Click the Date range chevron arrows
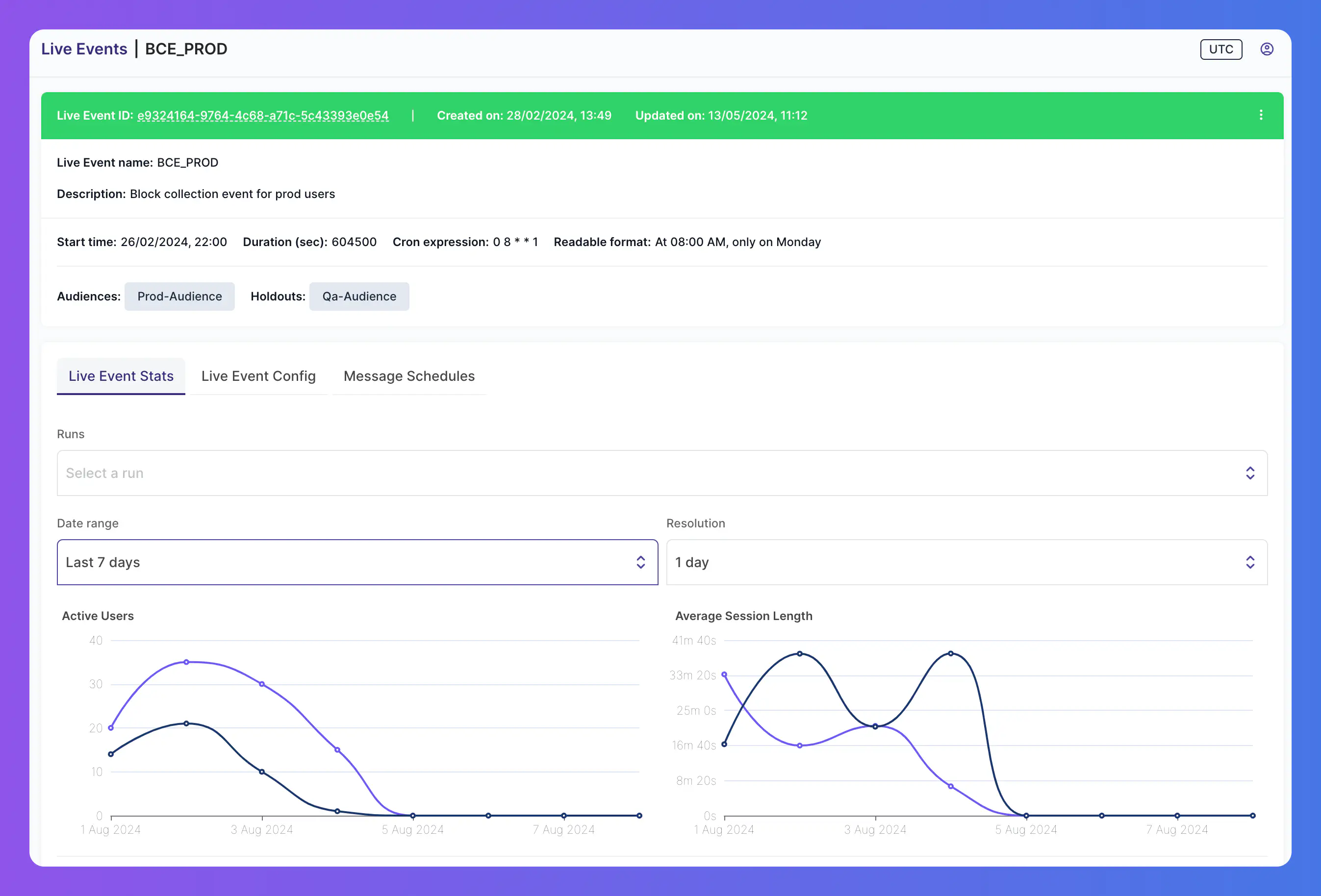This screenshot has width=1321, height=896. tap(640, 563)
